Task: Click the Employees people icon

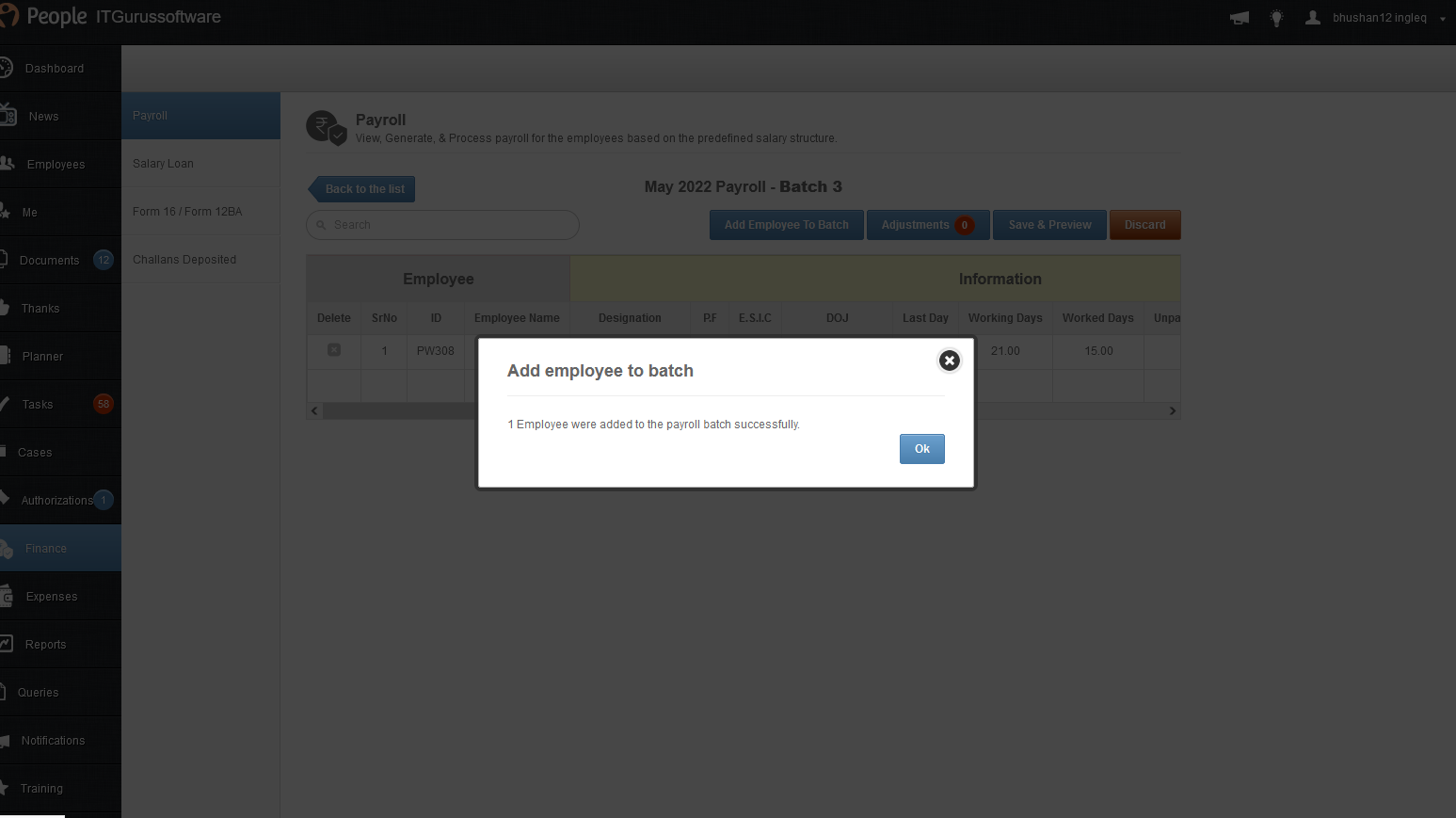Action: (8, 163)
